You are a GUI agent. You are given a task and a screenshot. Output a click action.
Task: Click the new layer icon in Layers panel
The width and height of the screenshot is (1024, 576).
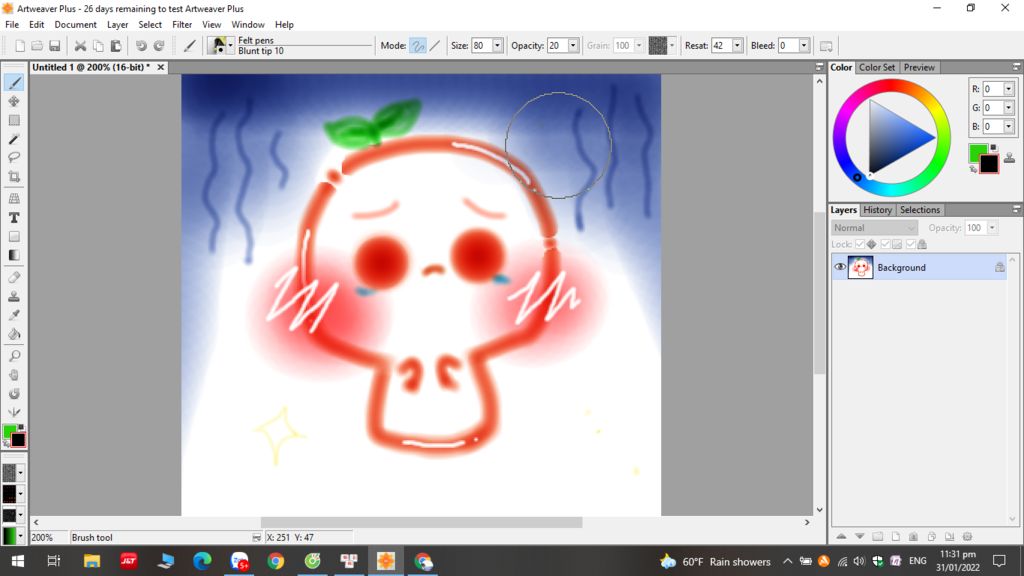pyautogui.click(x=895, y=536)
